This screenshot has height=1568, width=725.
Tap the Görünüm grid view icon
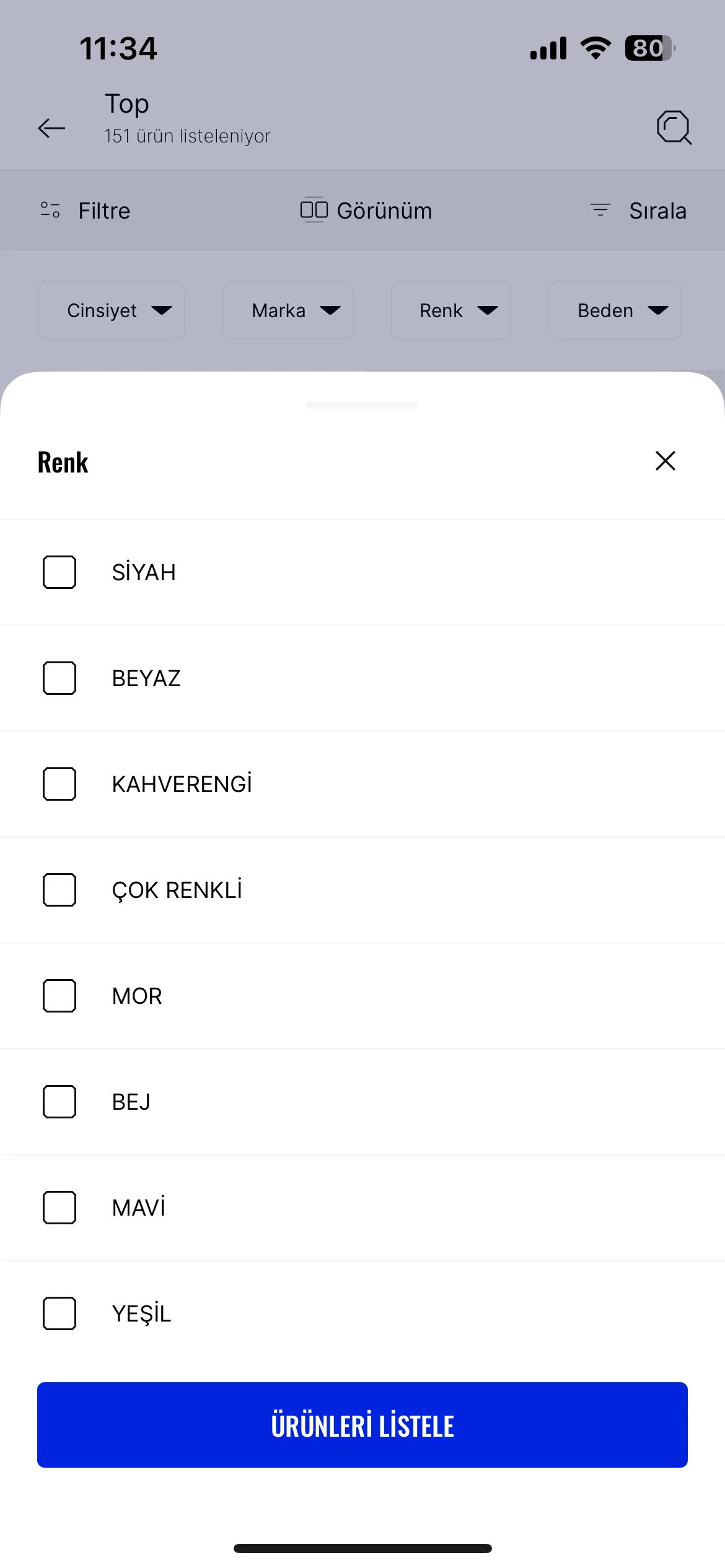coord(314,210)
